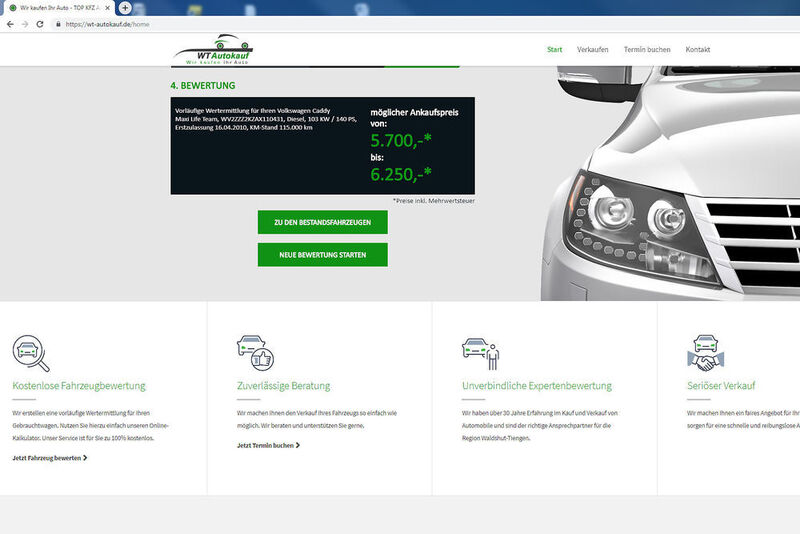Viewport: 800px width, 534px height.
Task: Click the magnifier car valuation icon
Action: point(31,353)
